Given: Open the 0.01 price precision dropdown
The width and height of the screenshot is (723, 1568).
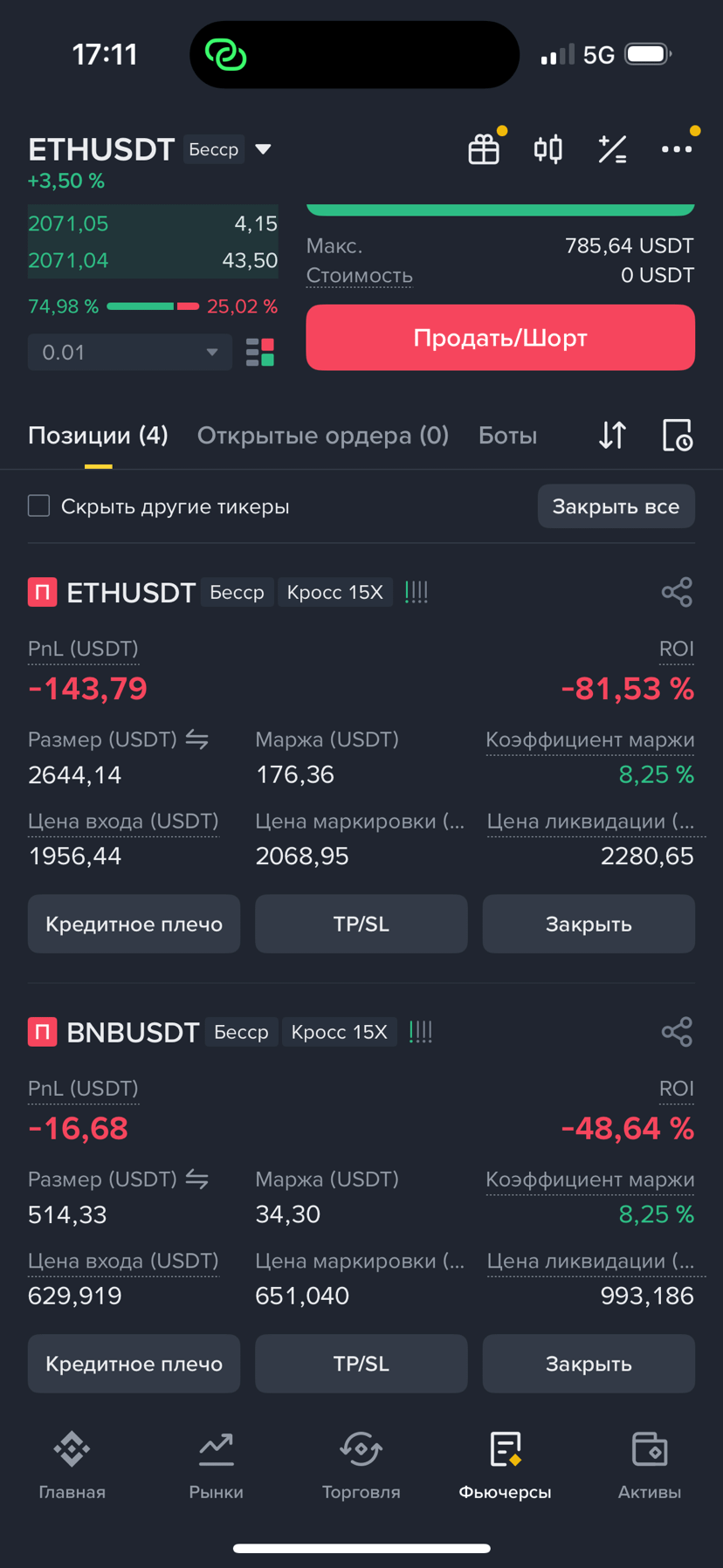Looking at the screenshot, I should [x=129, y=353].
